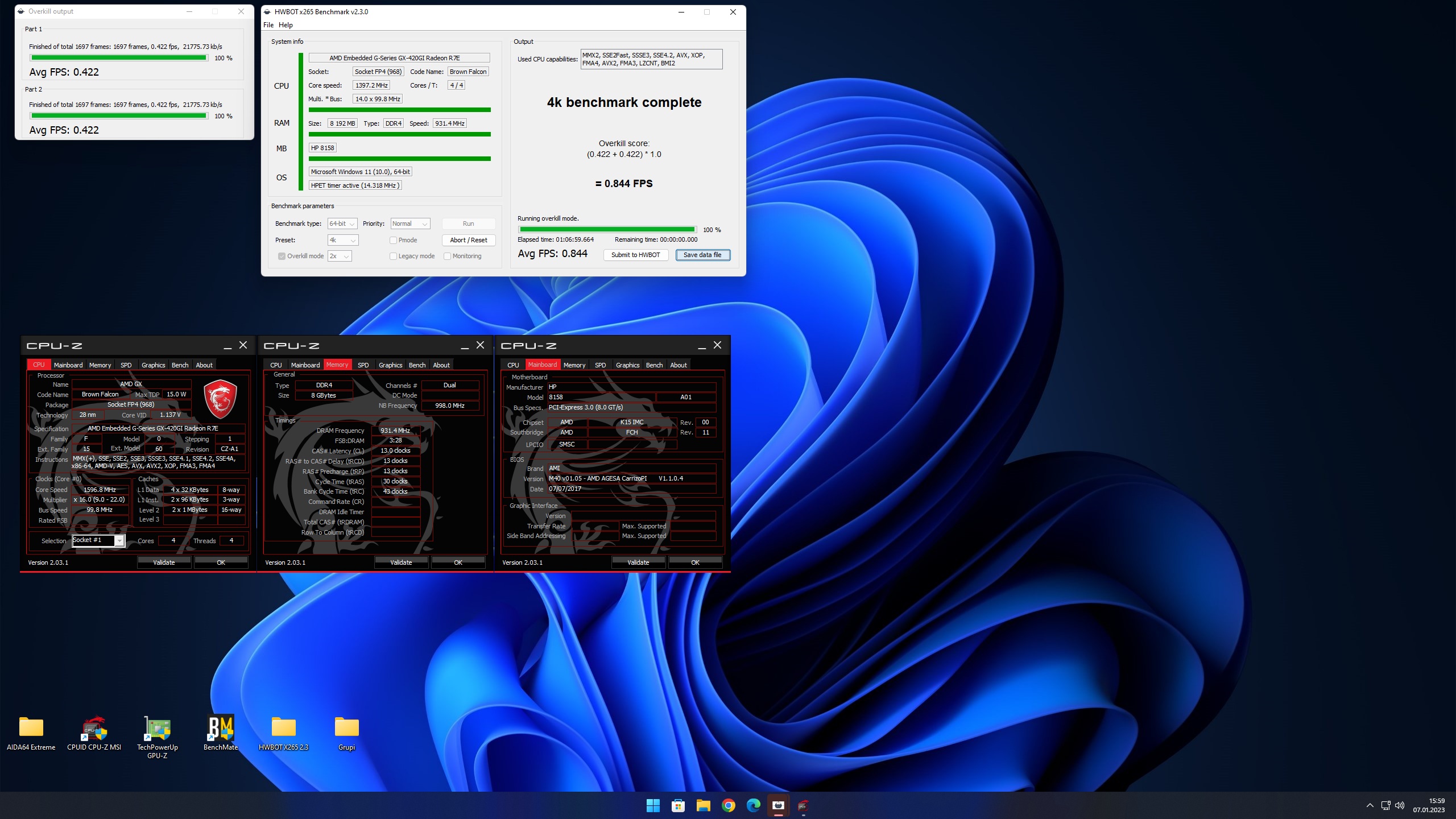Click Part 2 progress bar
This screenshot has width=1456, height=819.
(119, 116)
